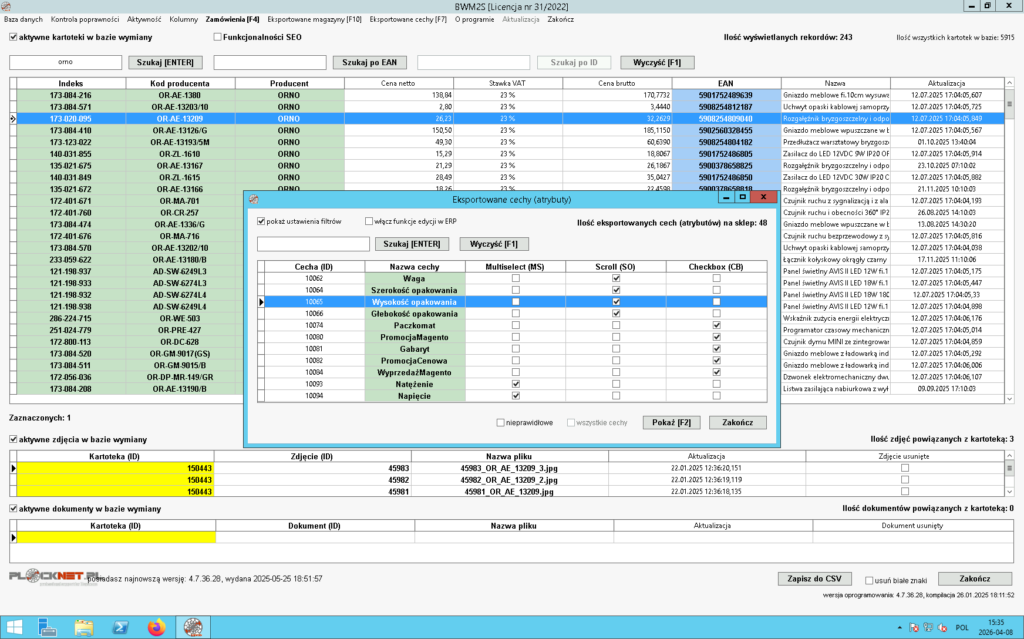Check the 'usuń białe znaki' option
This screenshot has width=1024, height=639.
pos(866,580)
